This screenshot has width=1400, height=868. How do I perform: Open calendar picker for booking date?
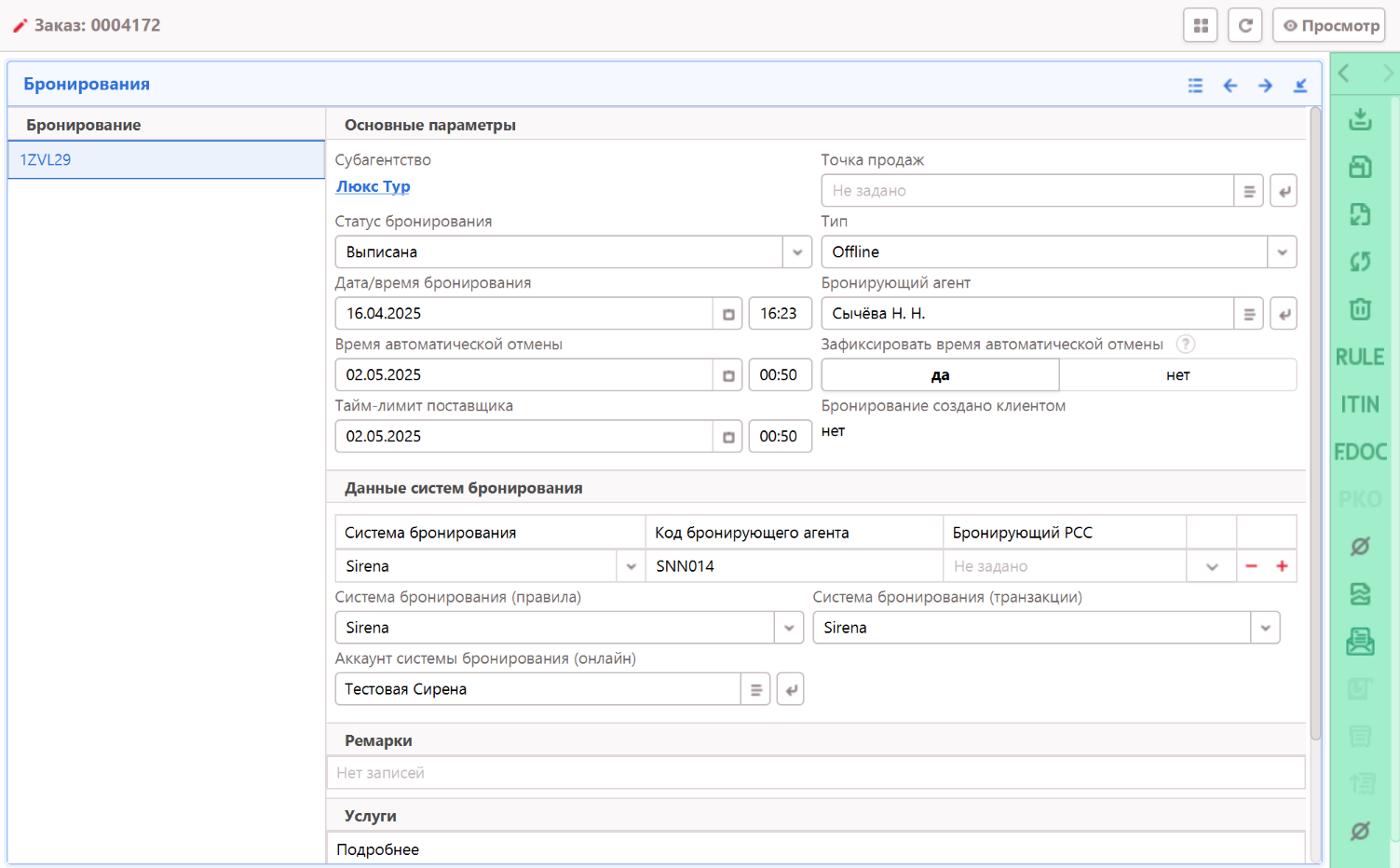(x=728, y=314)
